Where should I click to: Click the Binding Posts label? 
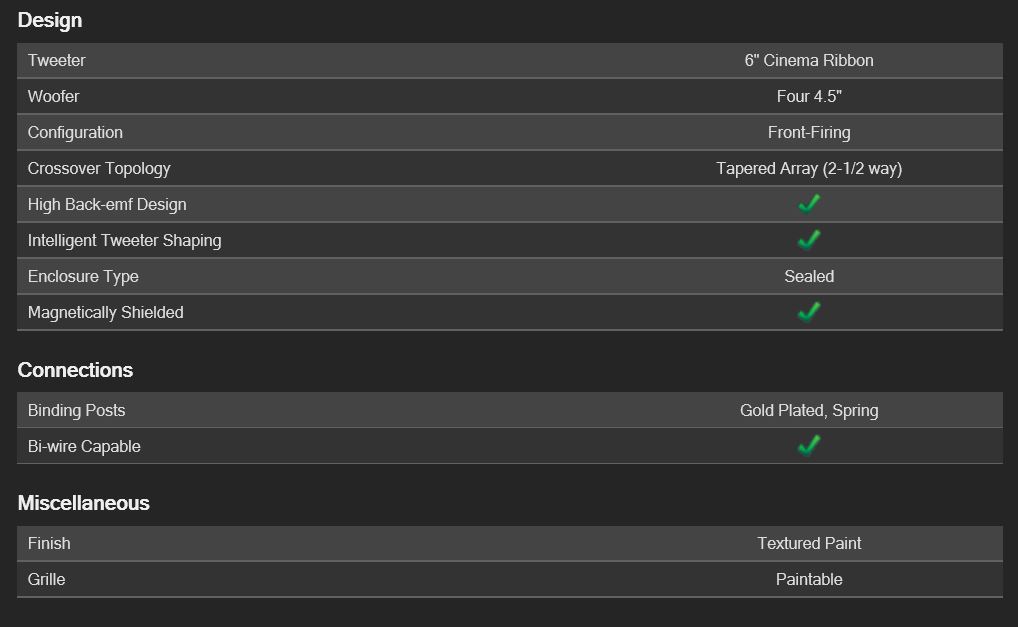pyautogui.click(x=77, y=410)
